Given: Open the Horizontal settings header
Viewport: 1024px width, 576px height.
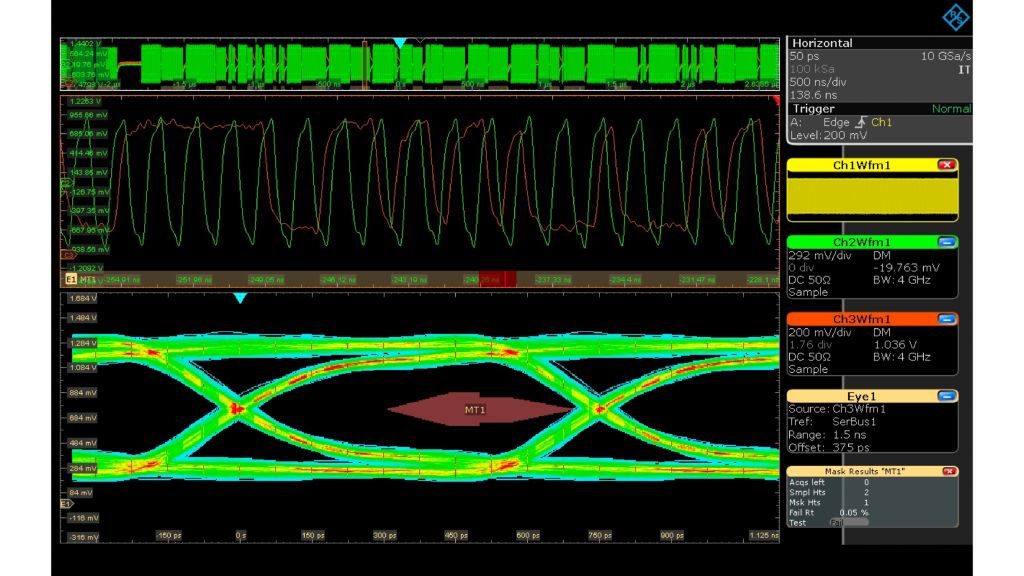Looking at the screenshot, I should [x=820, y=43].
